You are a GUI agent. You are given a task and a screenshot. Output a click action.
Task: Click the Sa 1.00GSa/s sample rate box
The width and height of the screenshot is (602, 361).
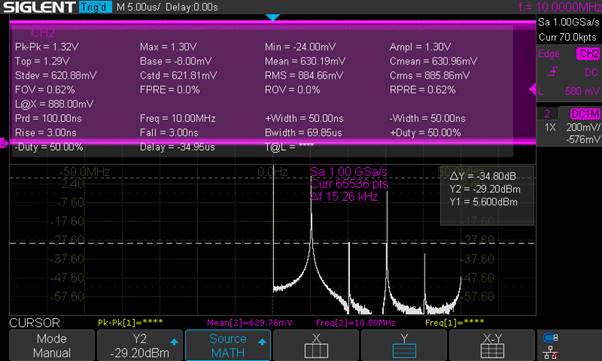(x=569, y=22)
